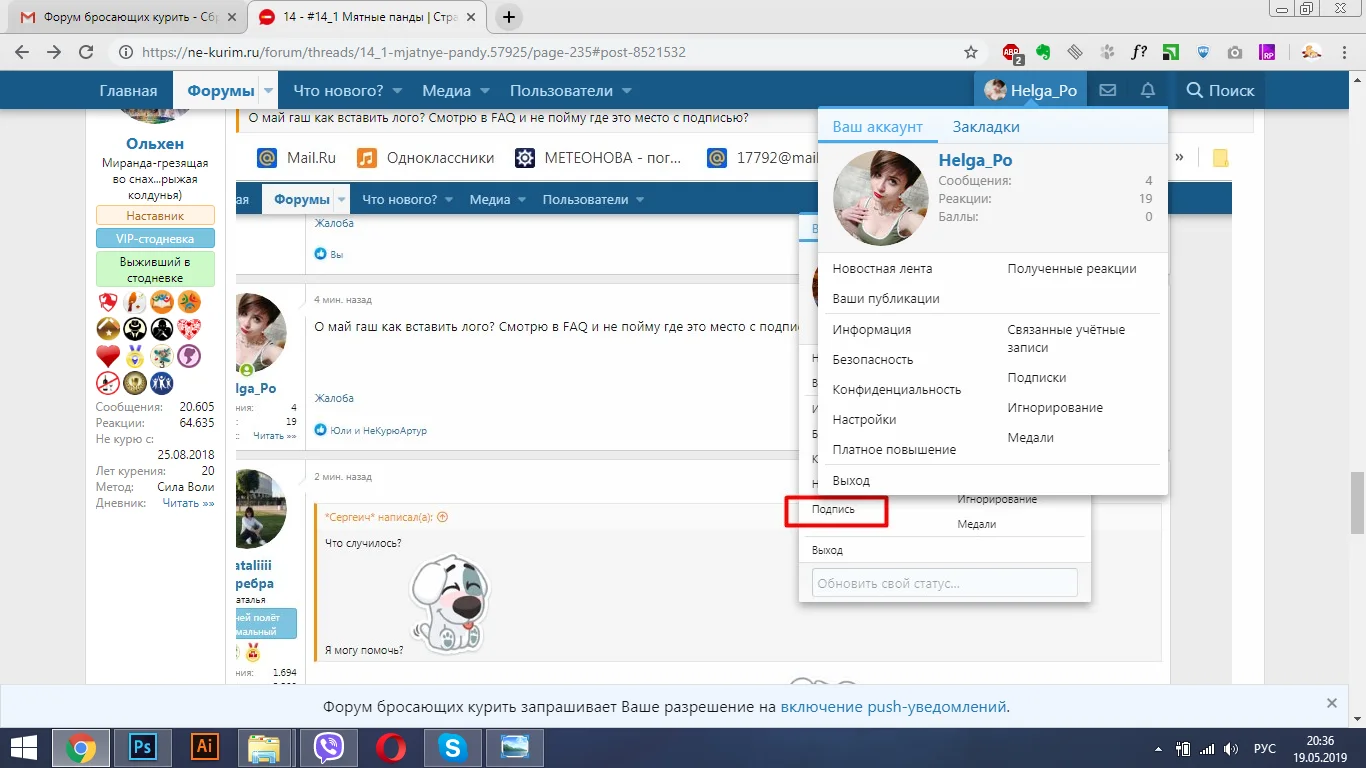Expand the Пользователи dropdown arrow in top navbar
Viewport: 1366px width, 768px height.
point(627,91)
